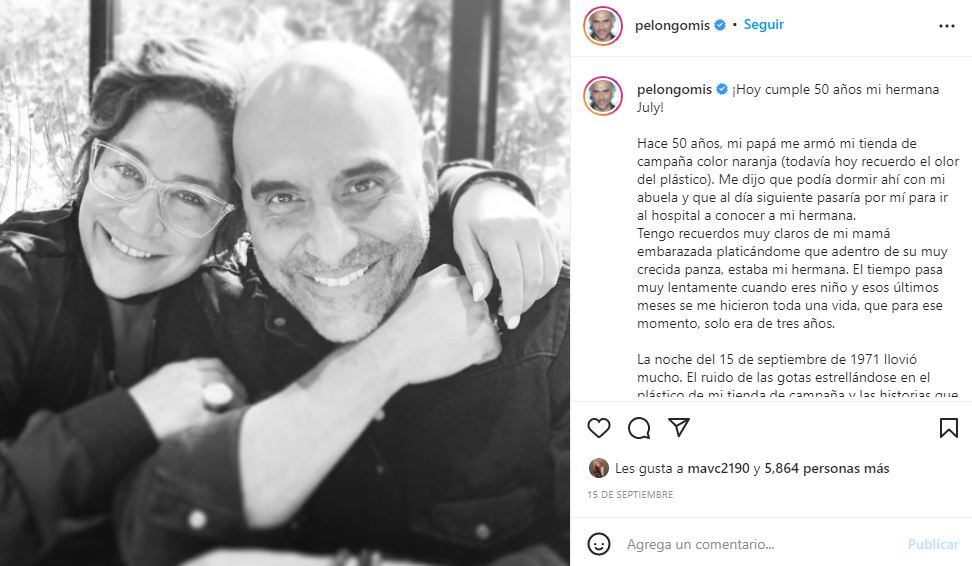This screenshot has height=566, width=972.
Task: Click the verified badge beside caption username
Action: pyautogui.click(x=722, y=89)
